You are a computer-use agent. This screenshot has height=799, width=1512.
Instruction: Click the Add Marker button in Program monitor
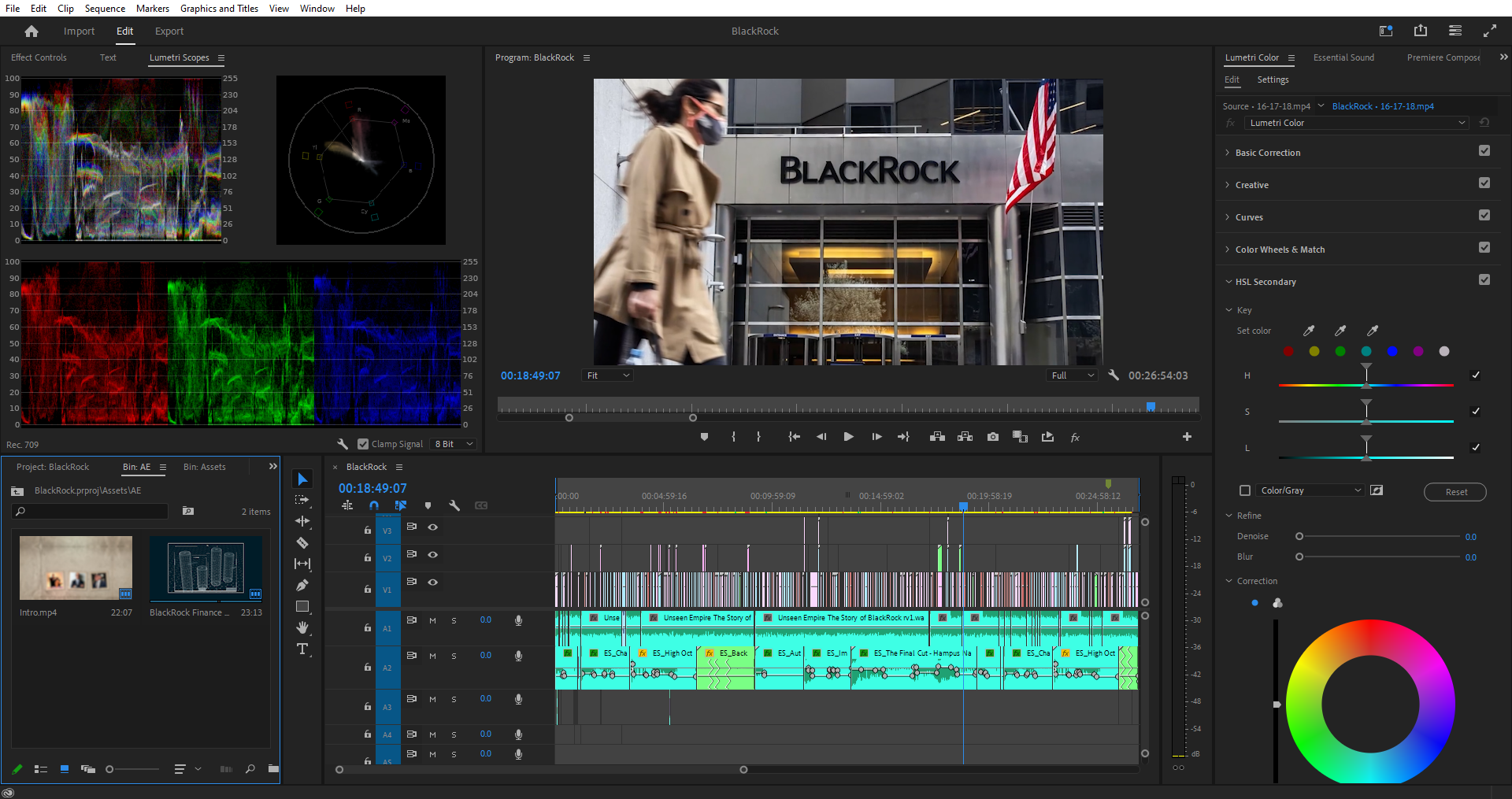[704, 437]
